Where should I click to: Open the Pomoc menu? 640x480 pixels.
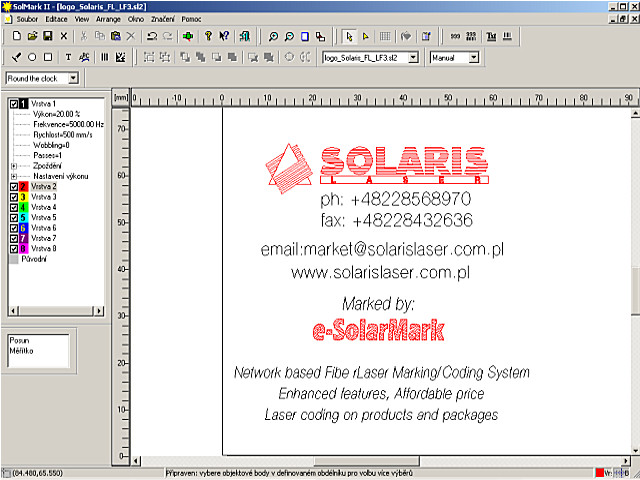191,19
